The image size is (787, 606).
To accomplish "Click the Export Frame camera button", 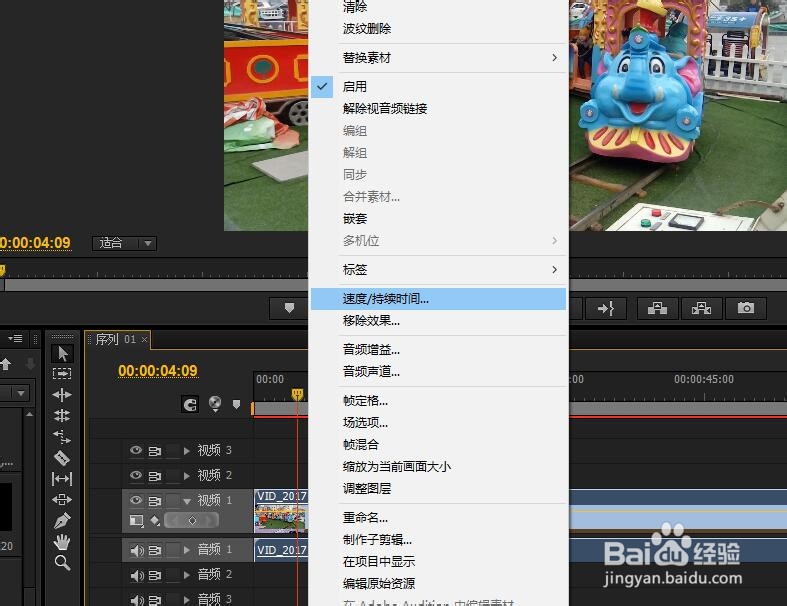I will pos(745,308).
